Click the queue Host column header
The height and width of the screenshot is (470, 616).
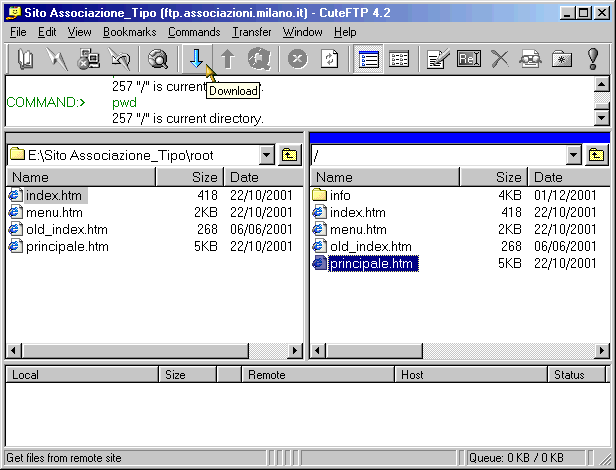point(471,375)
